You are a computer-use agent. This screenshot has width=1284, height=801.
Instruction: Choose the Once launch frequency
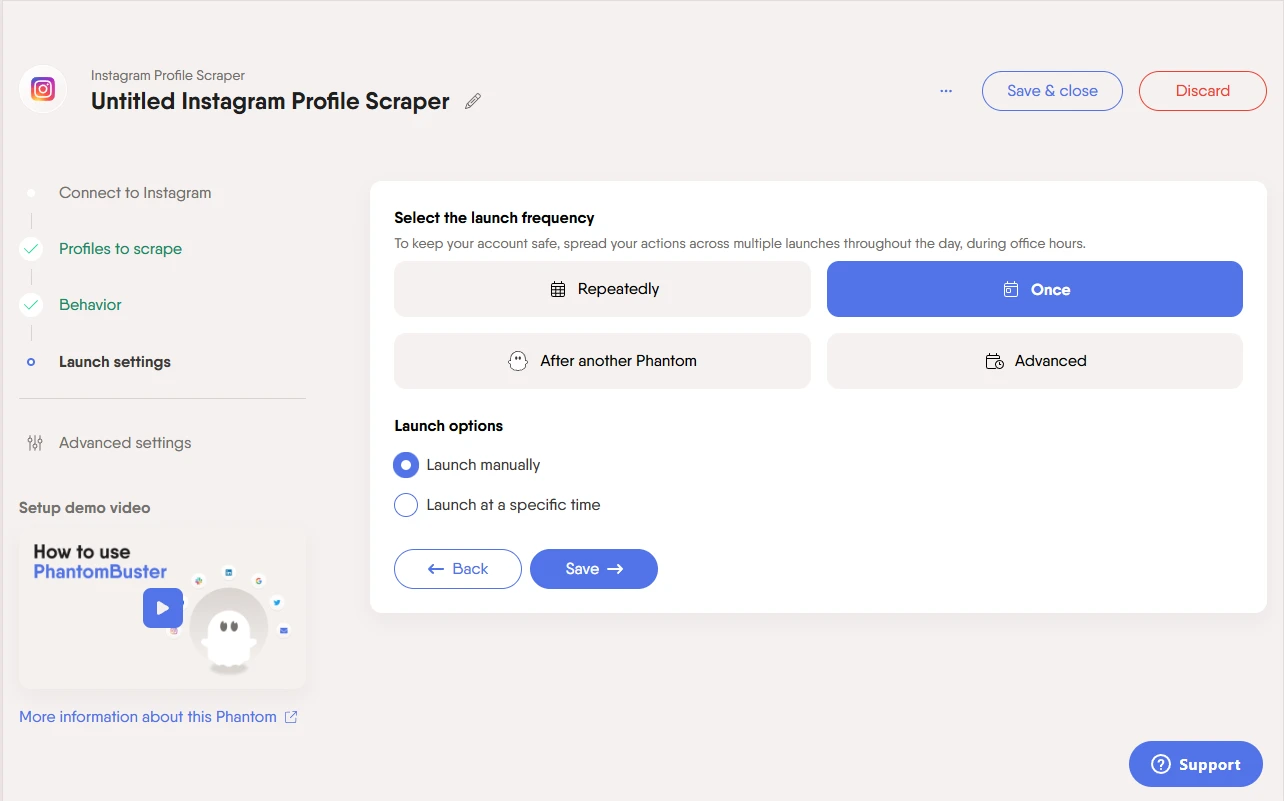[x=1035, y=289]
